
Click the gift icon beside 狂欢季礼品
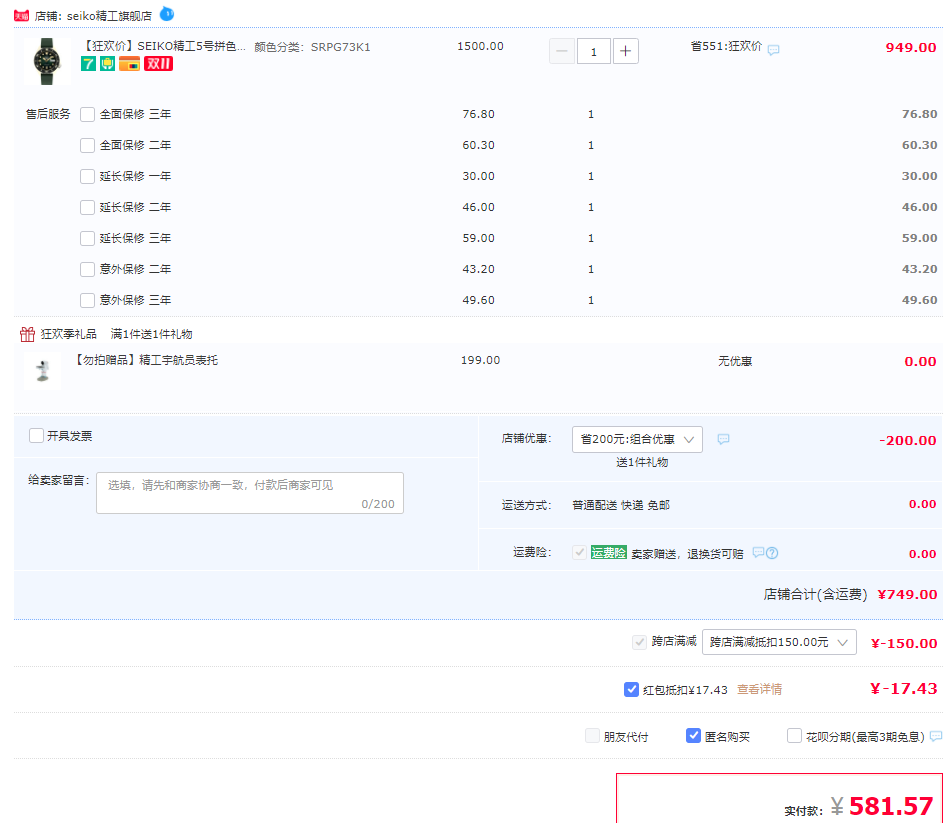[27, 334]
